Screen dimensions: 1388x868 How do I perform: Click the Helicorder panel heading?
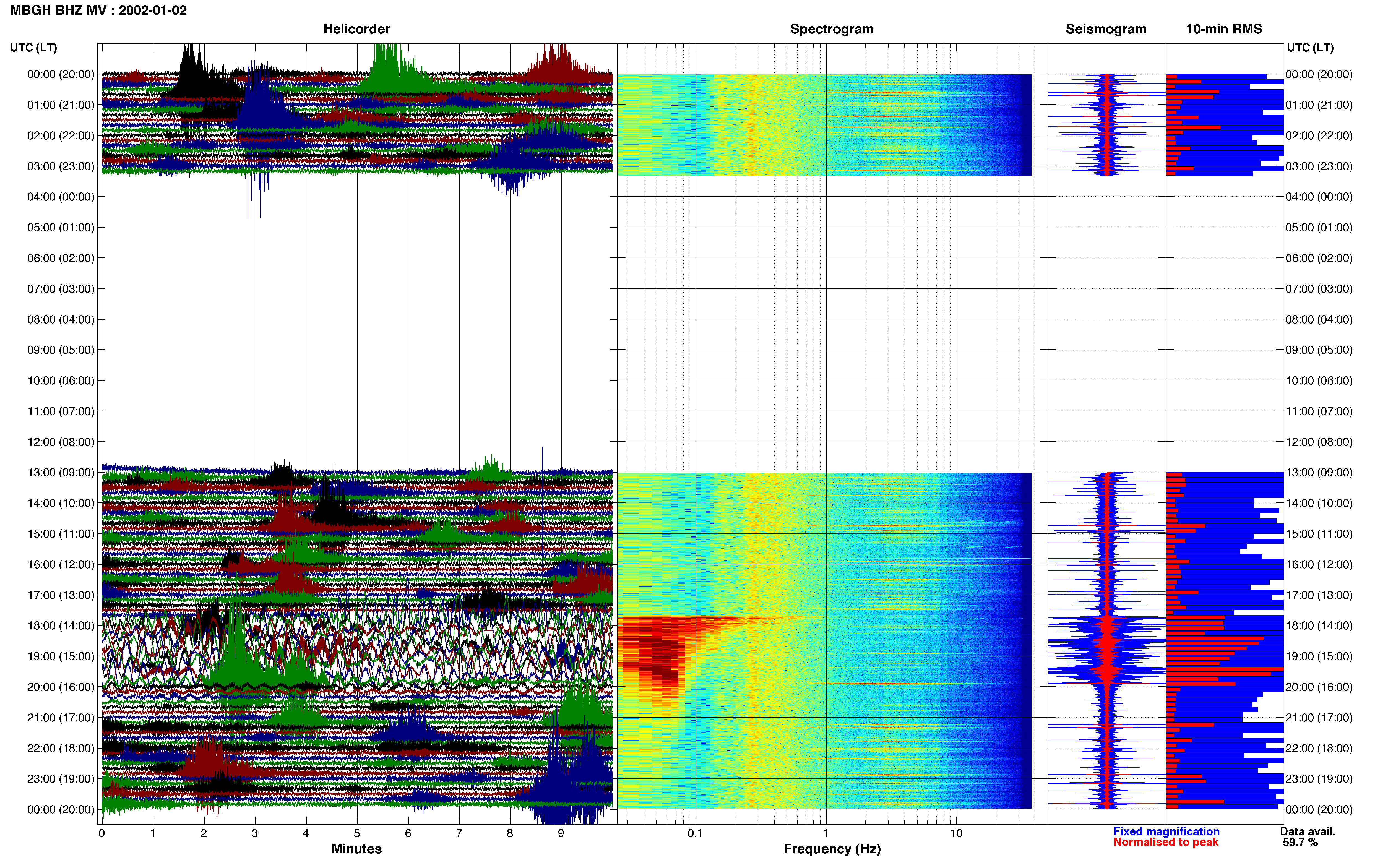click(x=356, y=29)
